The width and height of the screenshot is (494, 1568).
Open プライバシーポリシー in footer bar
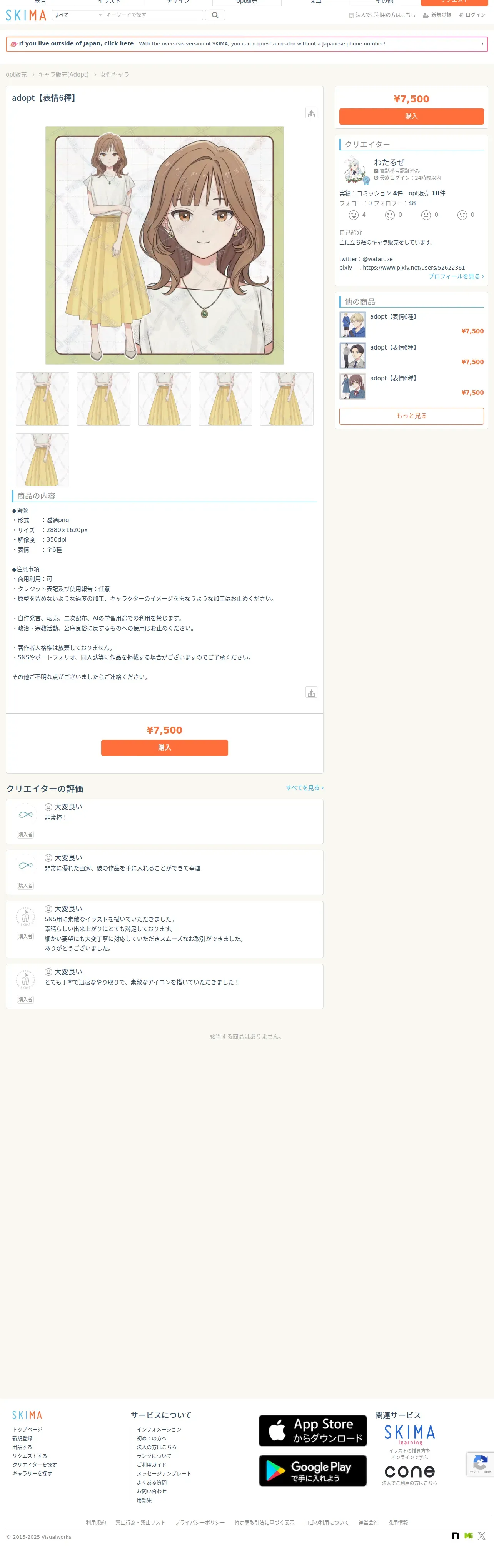click(x=200, y=1522)
